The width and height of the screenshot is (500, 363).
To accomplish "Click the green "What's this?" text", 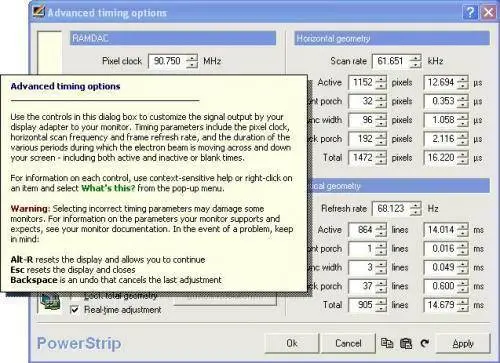I will pyautogui.click(x=108, y=188).
